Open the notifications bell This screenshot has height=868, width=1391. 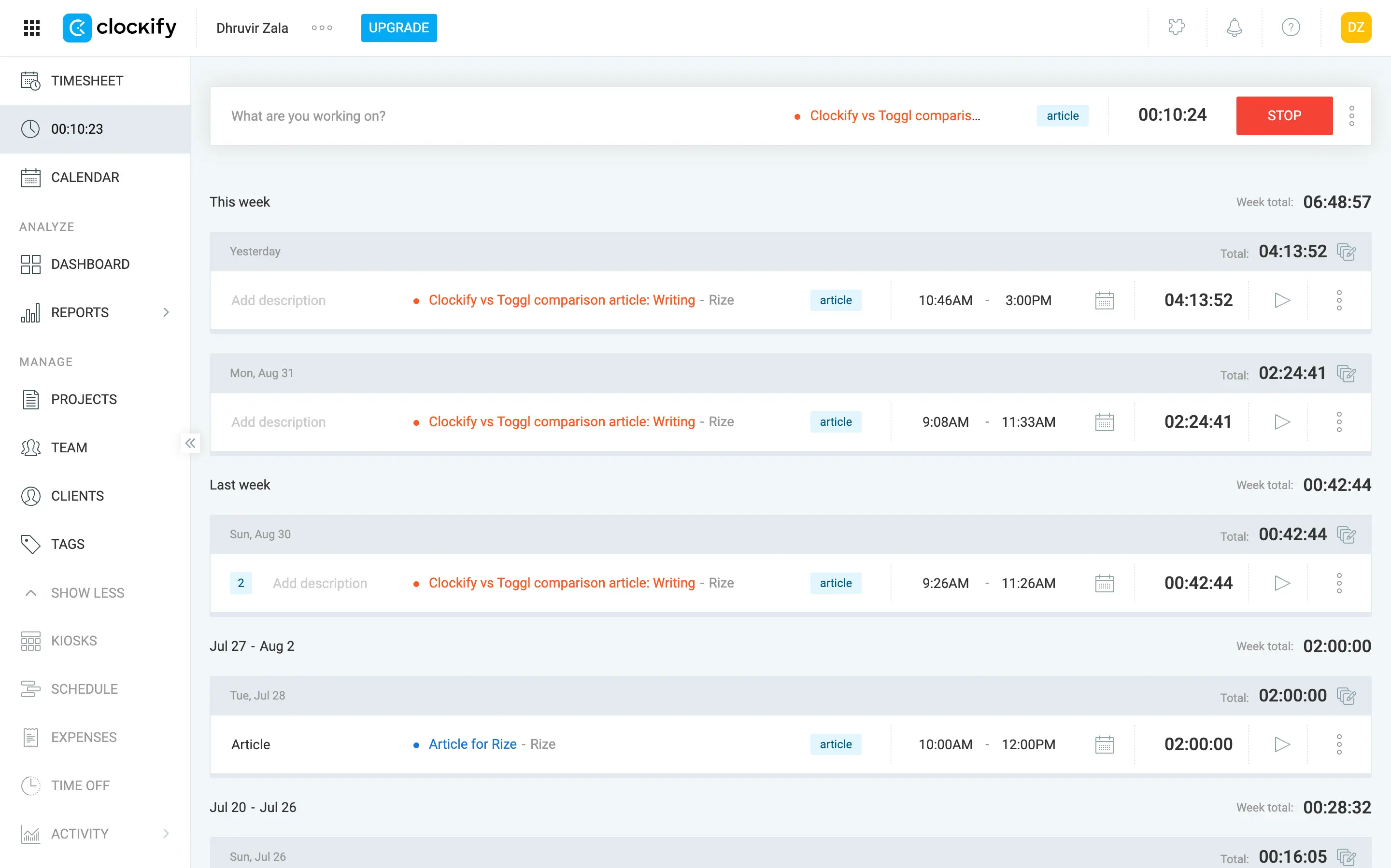pyautogui.click(x=1234, y=27)
